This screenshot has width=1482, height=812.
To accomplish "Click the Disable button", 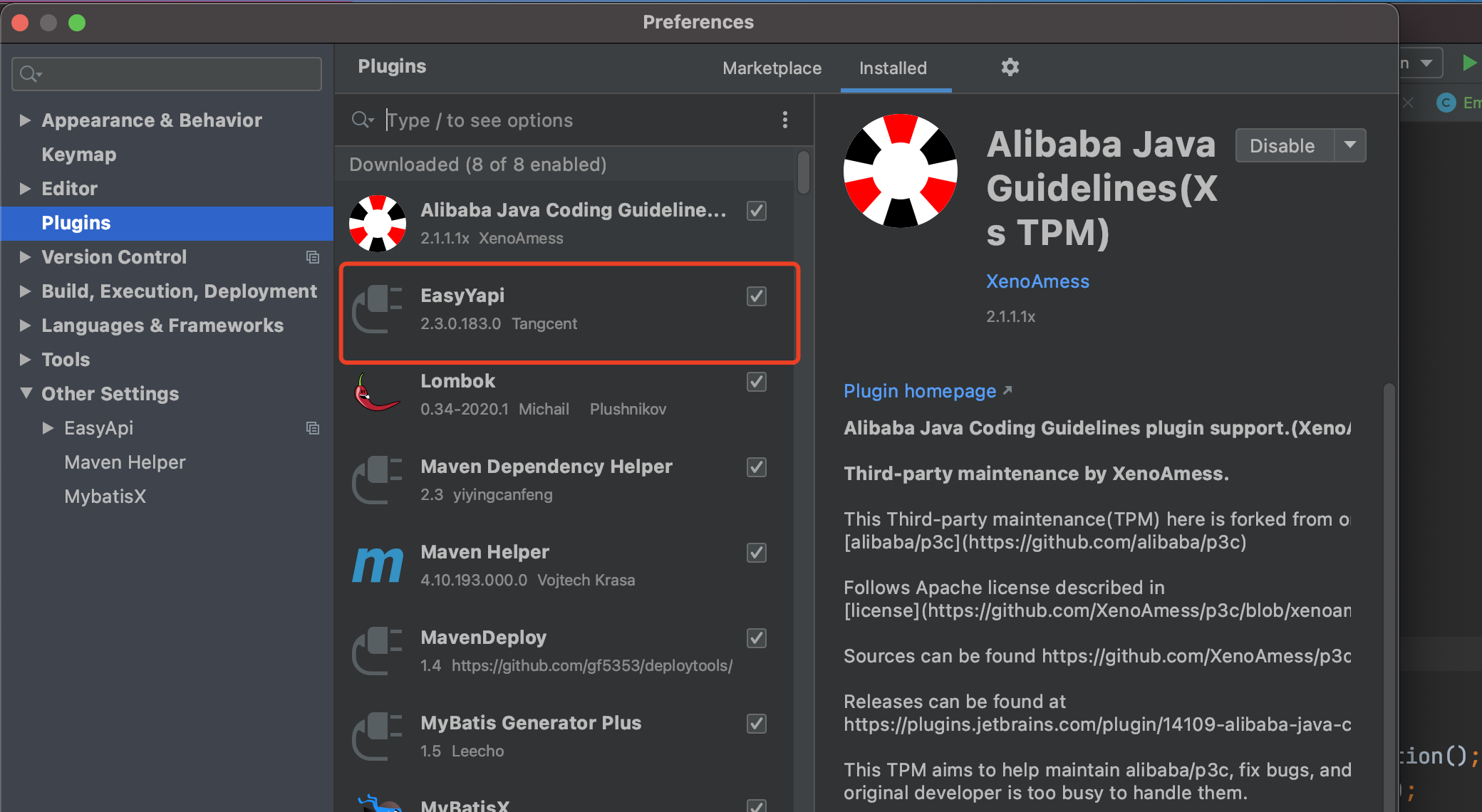I will (1282, 145).
